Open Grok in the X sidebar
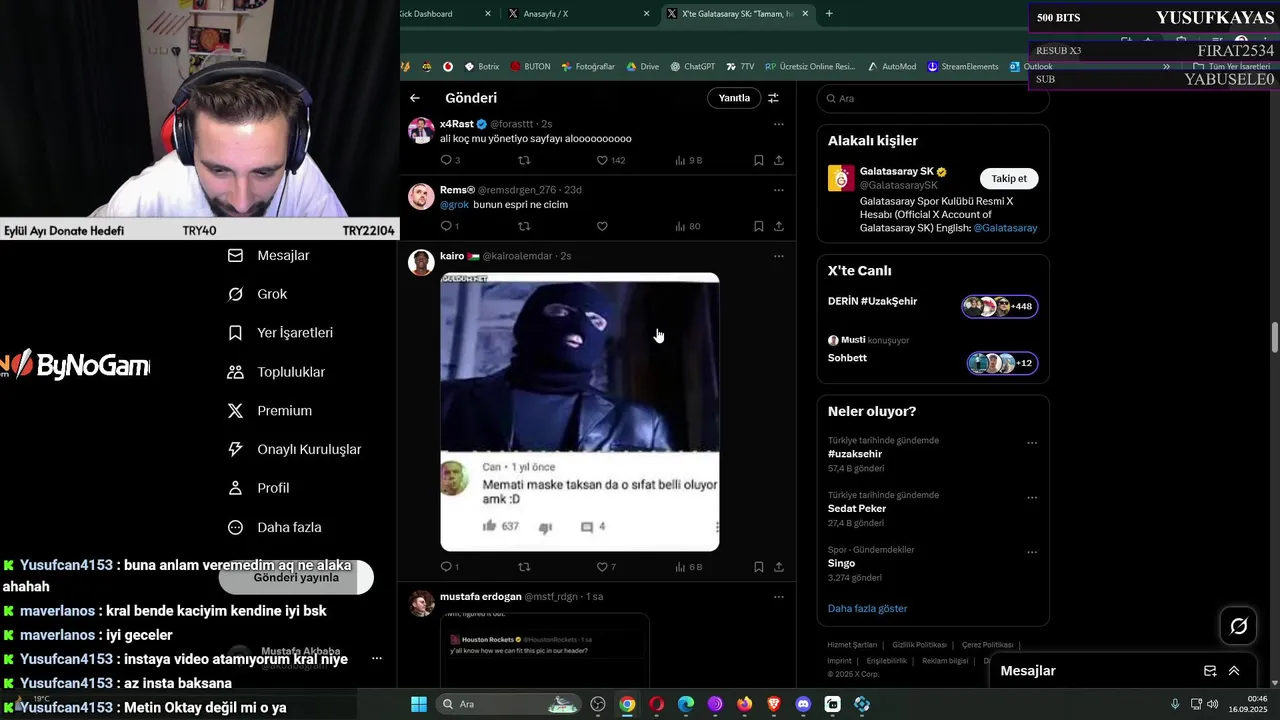Image resolution: width=1280 pixels, height=720 pixels. coord(258,294)
